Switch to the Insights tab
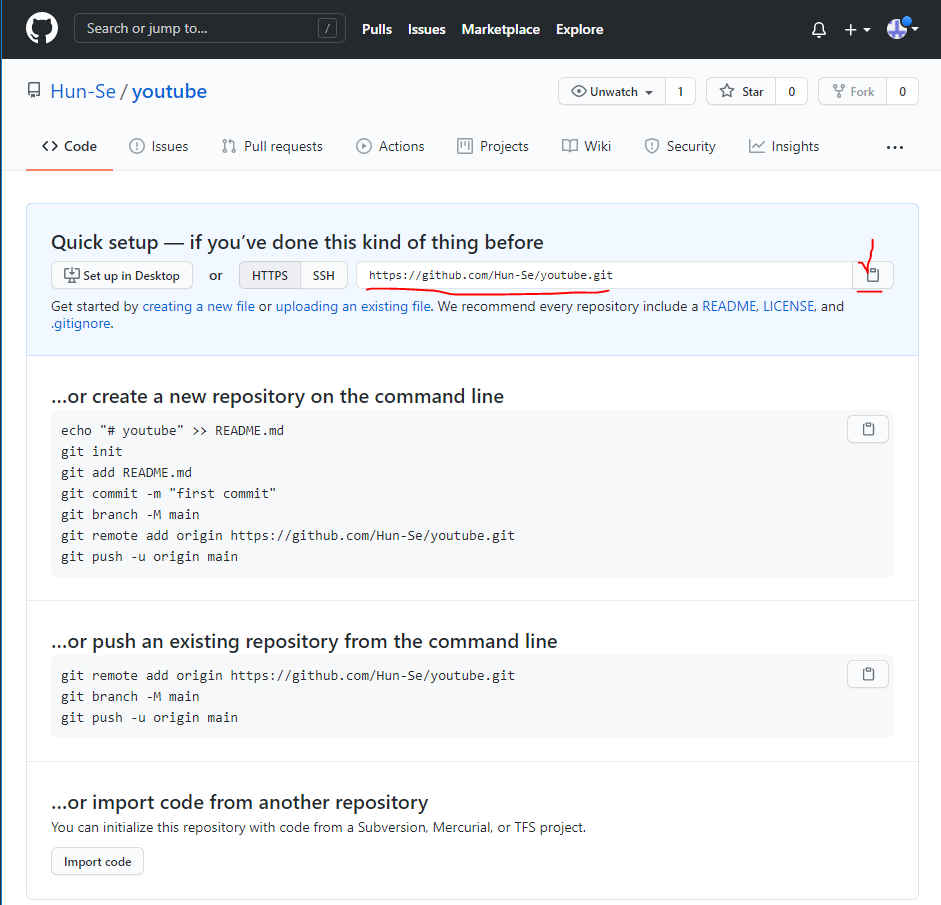 (784, 146)
